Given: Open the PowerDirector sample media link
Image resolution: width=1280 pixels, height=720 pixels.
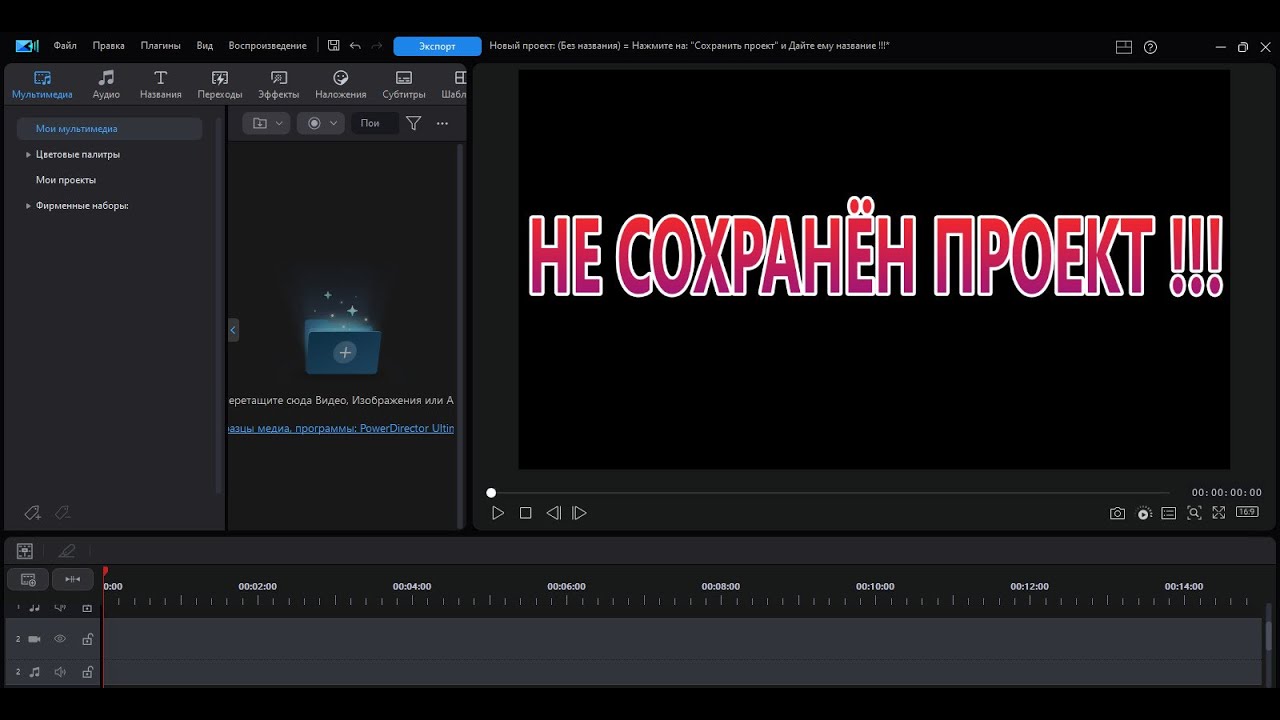Looking at the screenshot, I should coord(341,428).
